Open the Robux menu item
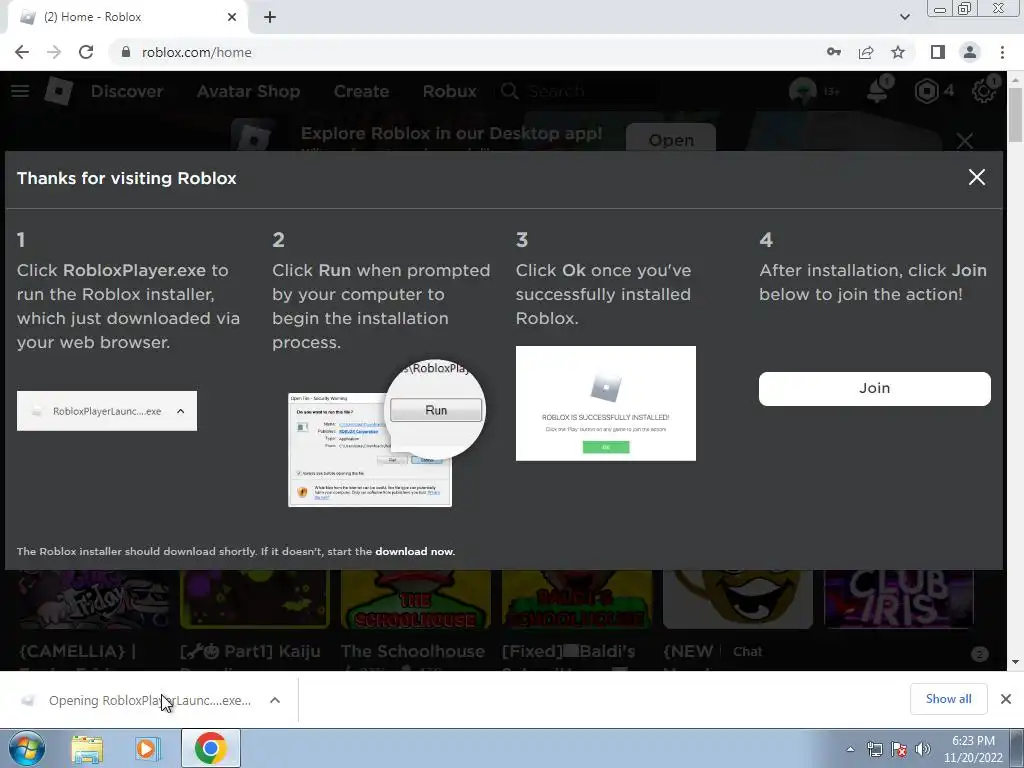 tap(449, 91)
